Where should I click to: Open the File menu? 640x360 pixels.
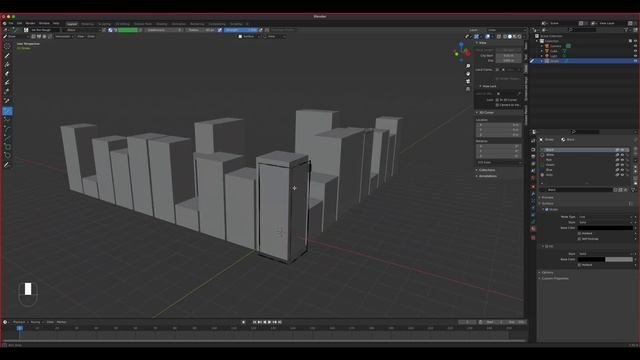pyautogui.click(x=11, y=23)
